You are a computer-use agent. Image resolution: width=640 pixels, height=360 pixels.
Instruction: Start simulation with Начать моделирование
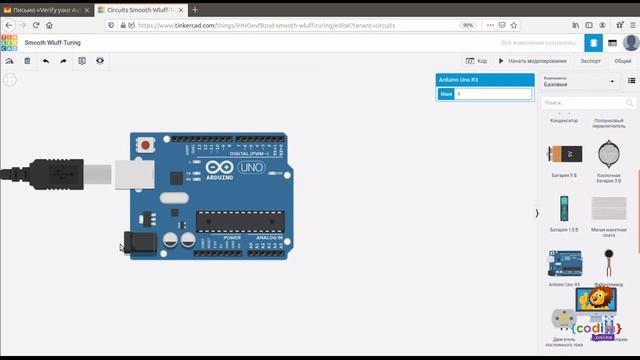point(533,61)
